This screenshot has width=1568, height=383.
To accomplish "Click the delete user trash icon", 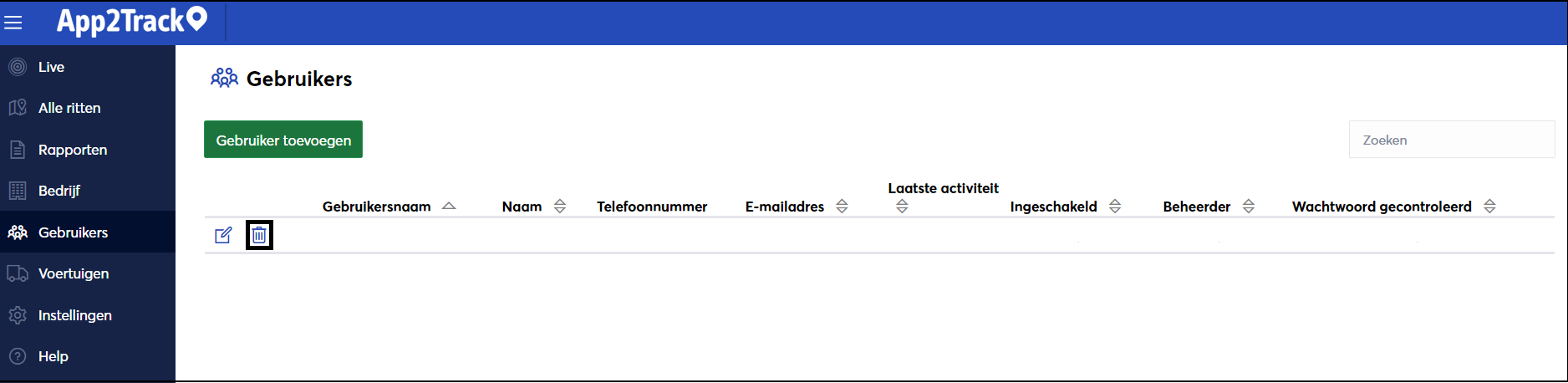I will 259,236.
